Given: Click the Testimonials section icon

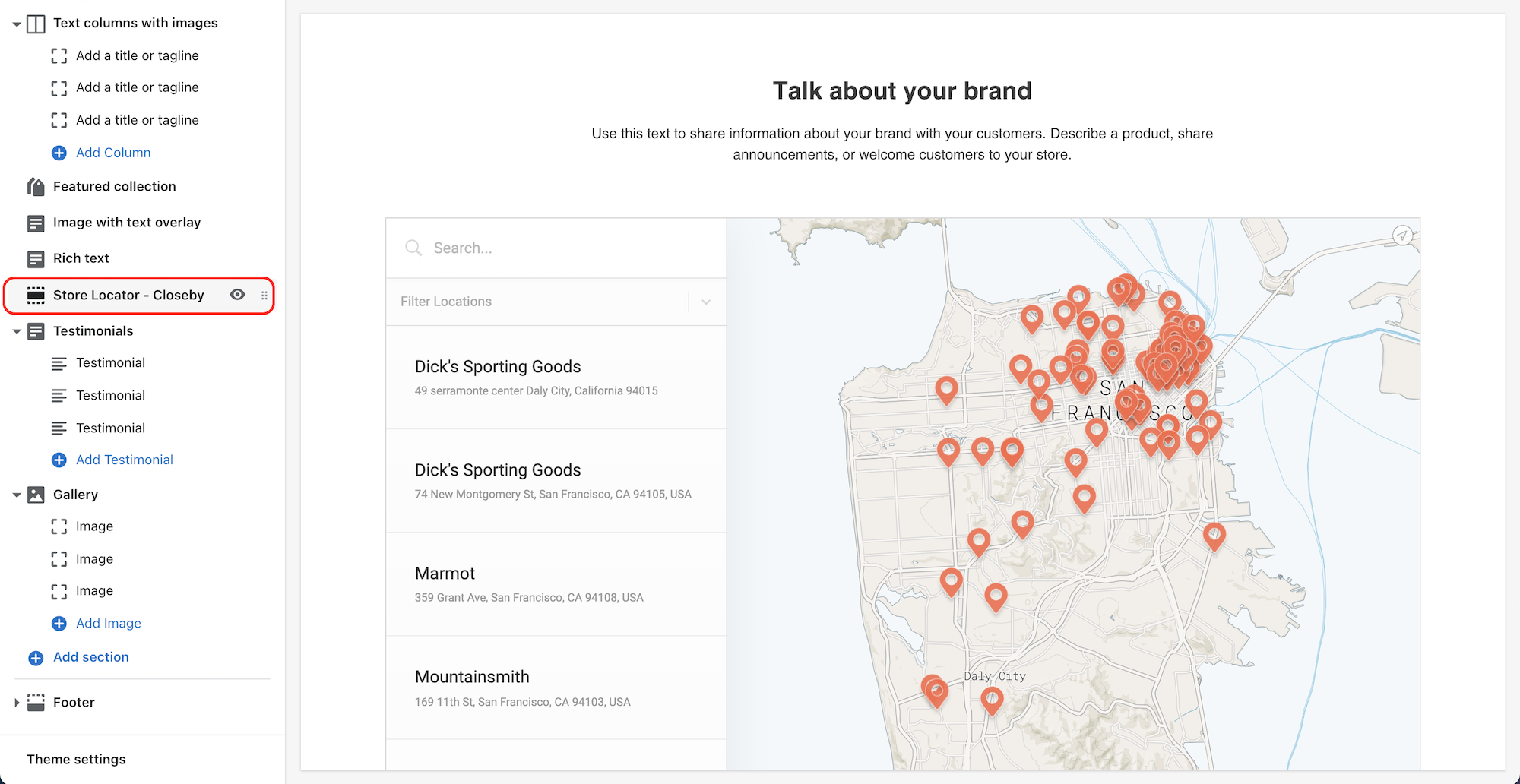Looking at the screenshot, I should coord(36,331).
